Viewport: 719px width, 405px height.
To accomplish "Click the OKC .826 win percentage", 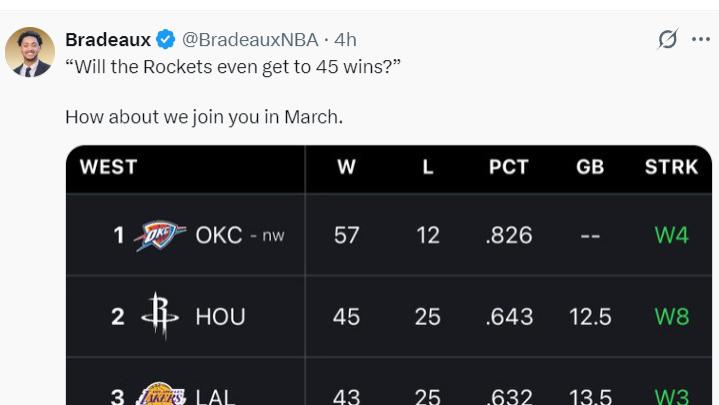I will (509, 236).
